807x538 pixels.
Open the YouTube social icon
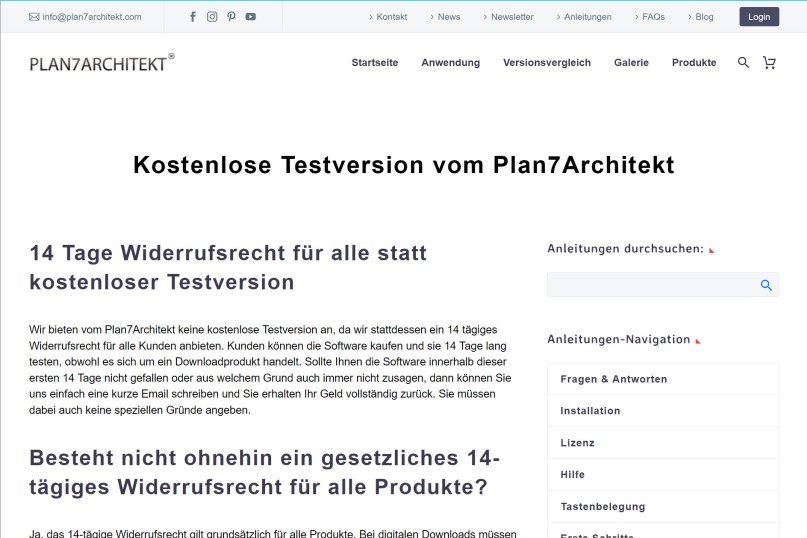[251, 16]
